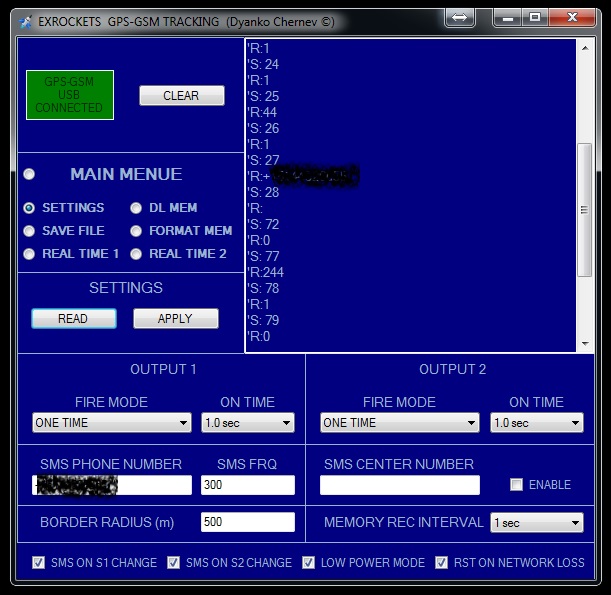
Task: Click the SMS CENTER NUMBER input field
Action: (400, 485)
